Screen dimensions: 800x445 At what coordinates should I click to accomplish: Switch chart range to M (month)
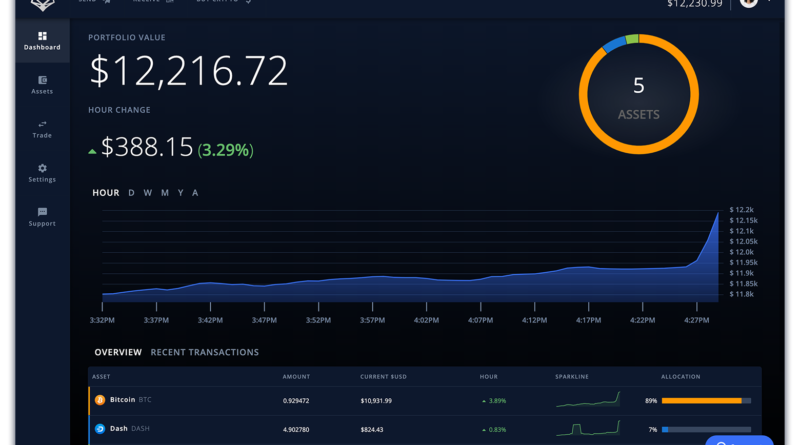click(x=164, y=193)
